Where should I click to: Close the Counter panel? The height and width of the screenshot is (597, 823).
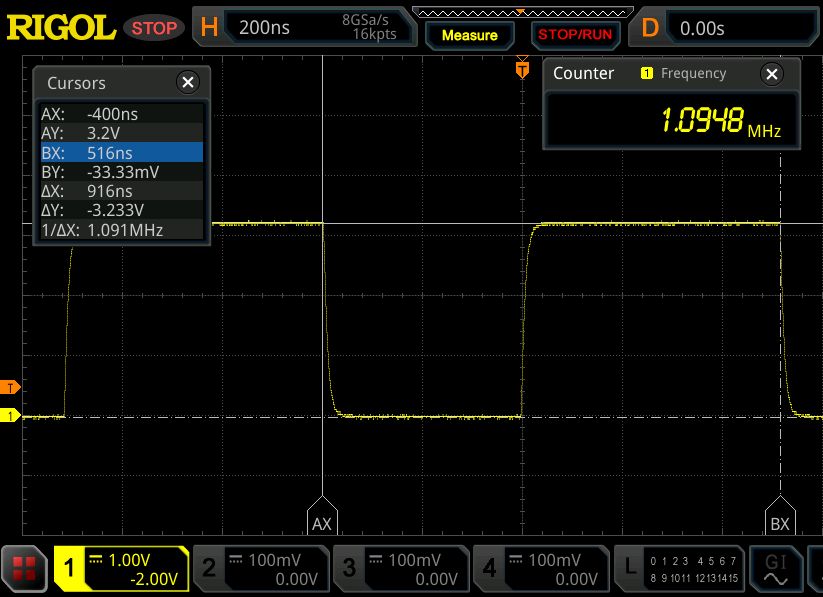point(771,74)
